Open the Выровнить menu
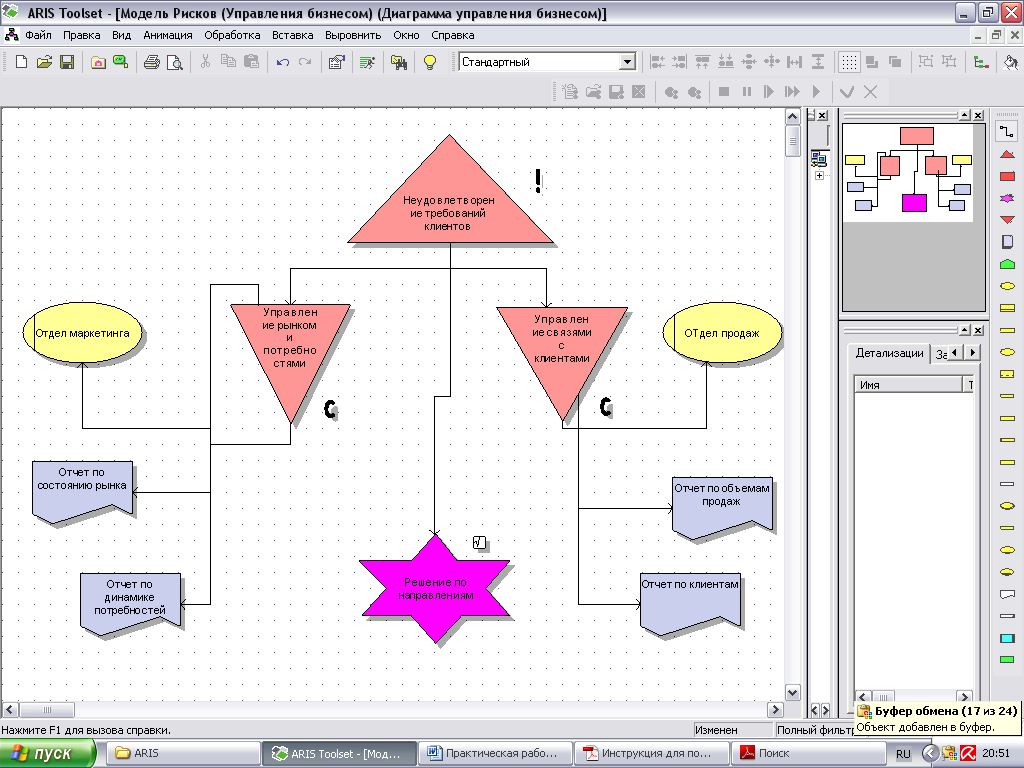 click(x=353, y=35)
